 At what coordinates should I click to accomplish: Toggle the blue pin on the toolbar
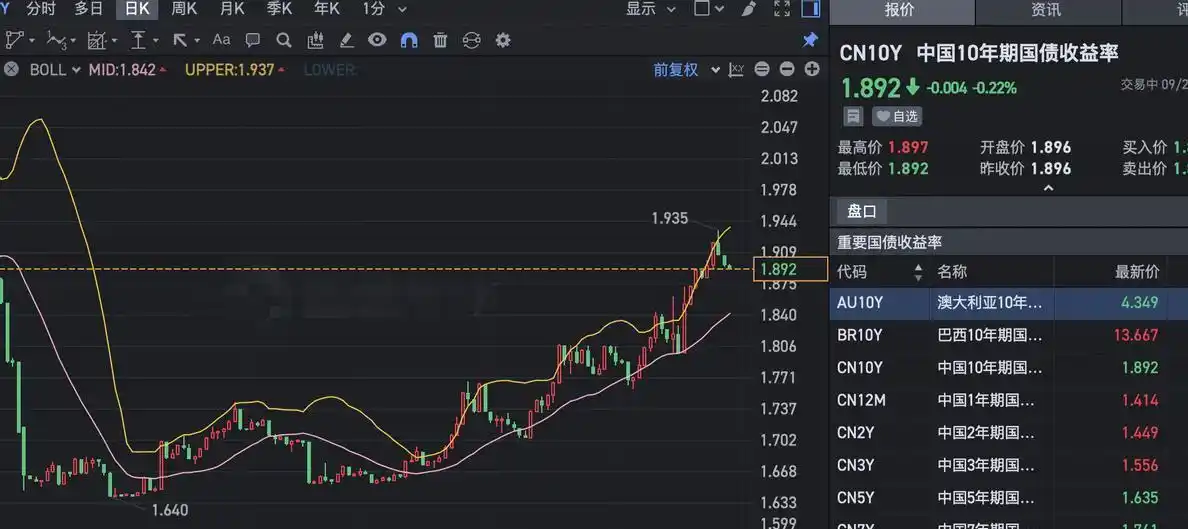[811, 40]
